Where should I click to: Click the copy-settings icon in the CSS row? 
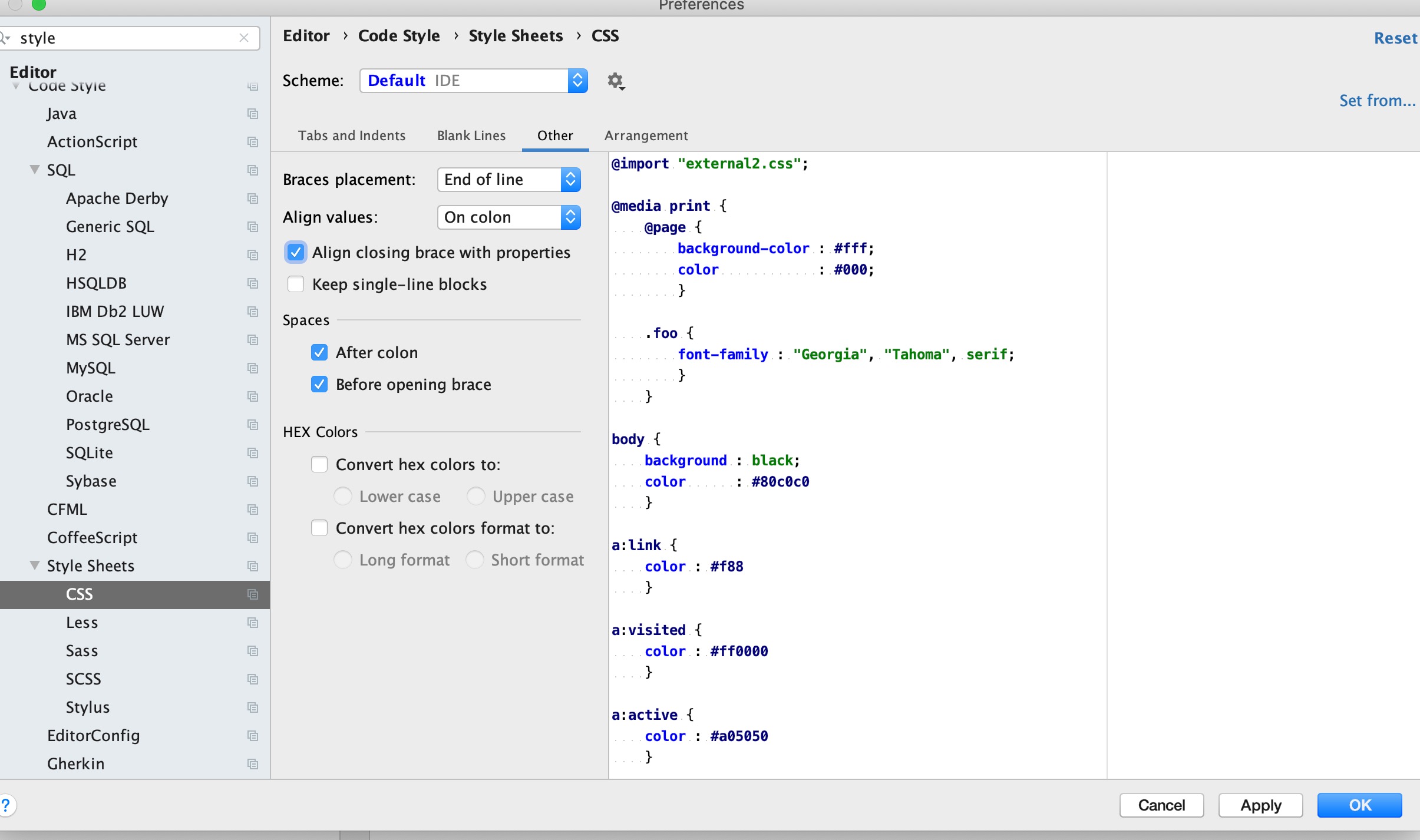[x=253, y=594]
